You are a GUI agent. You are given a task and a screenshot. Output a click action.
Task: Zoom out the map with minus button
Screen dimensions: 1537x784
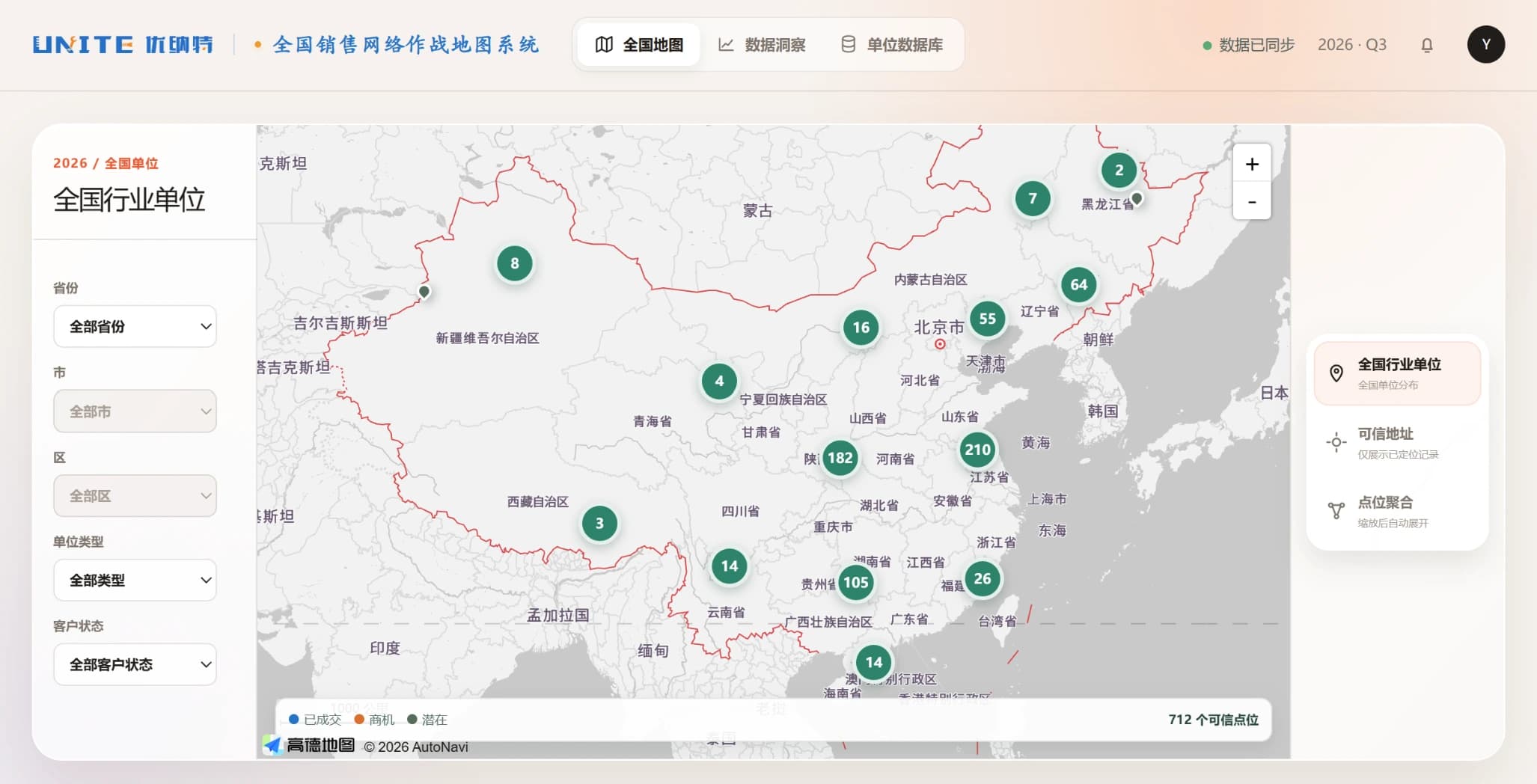pyautogui.click(x=1252, y=201)
